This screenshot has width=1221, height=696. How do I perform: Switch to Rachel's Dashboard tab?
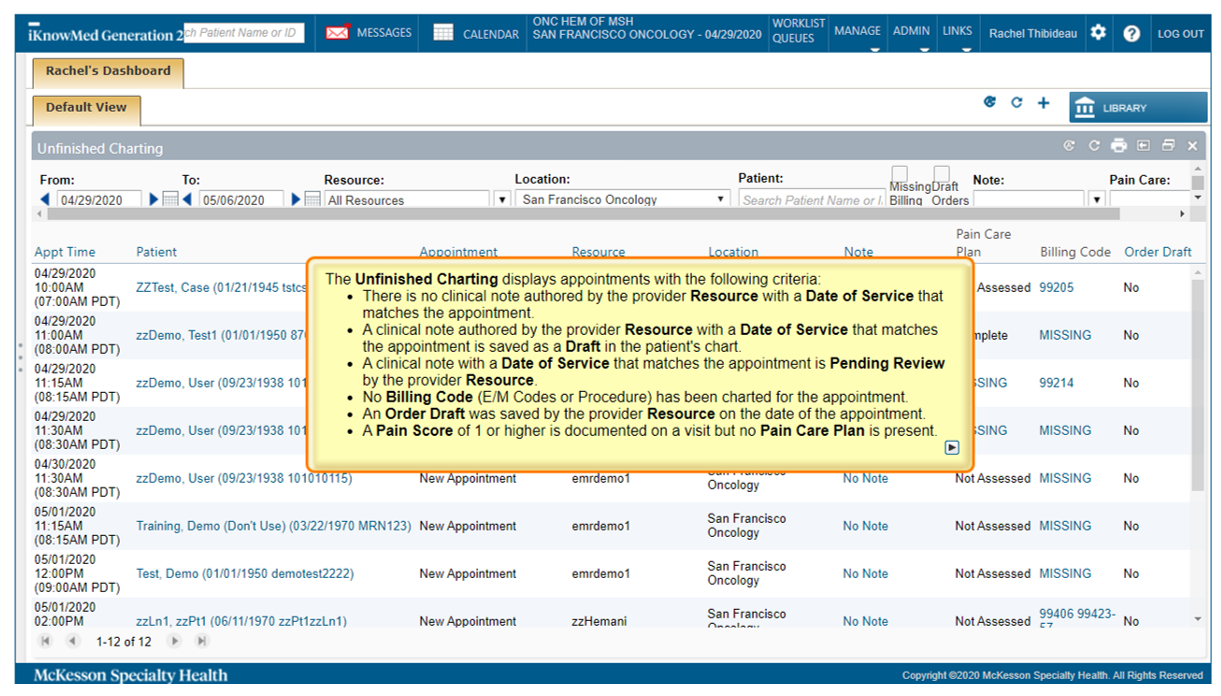click(x=108, y=71)
